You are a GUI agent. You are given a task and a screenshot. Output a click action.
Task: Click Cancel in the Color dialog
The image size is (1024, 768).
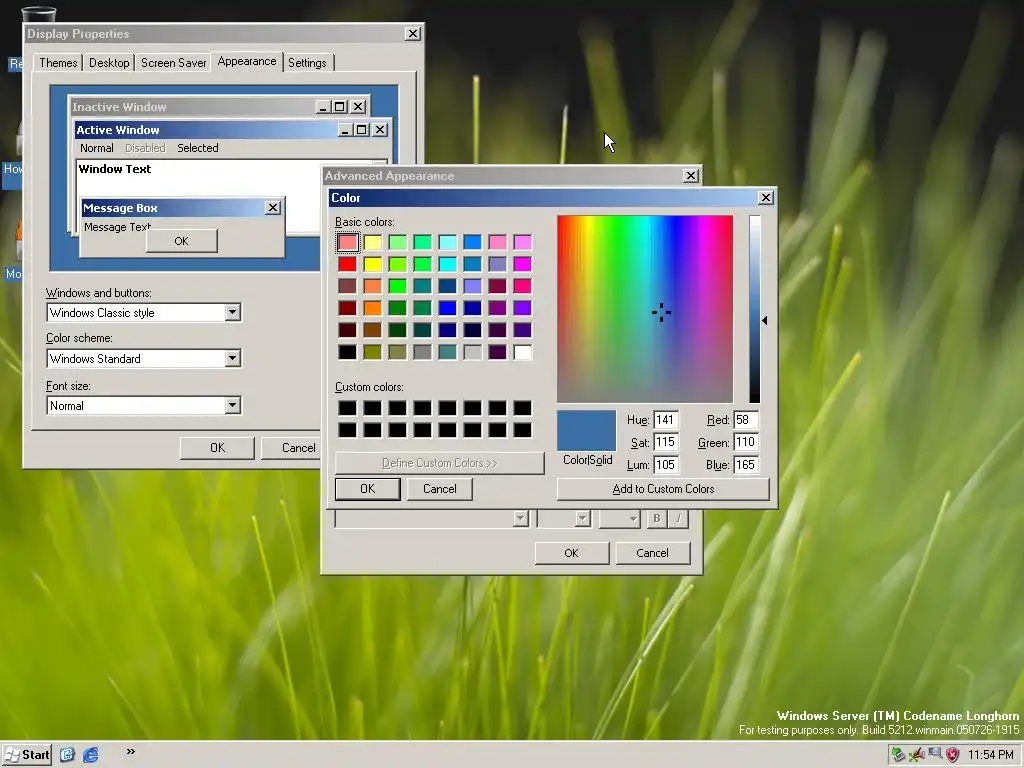coord(440,489)
